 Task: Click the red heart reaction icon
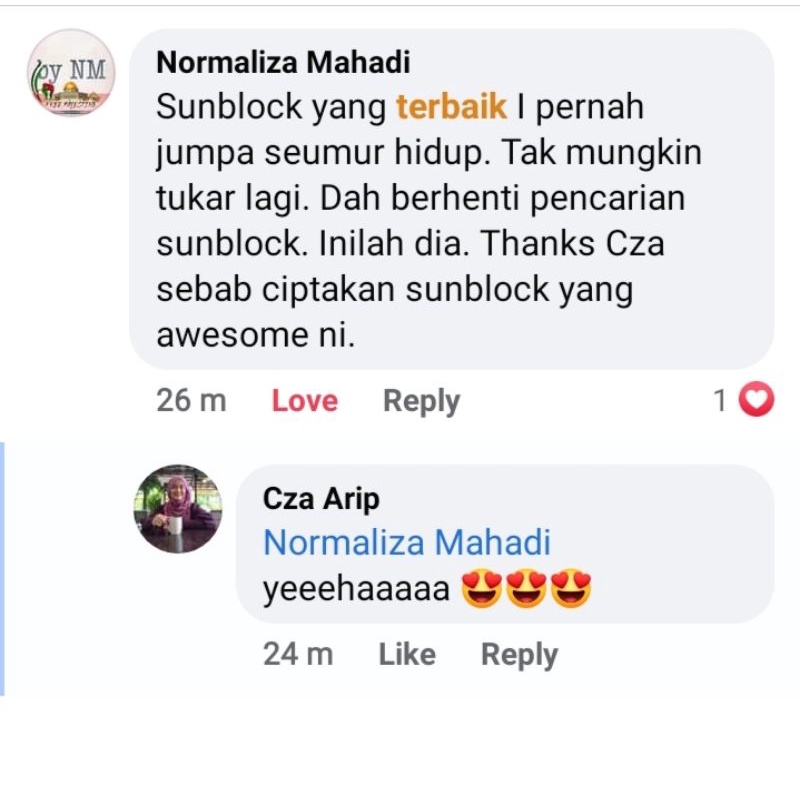757,401
